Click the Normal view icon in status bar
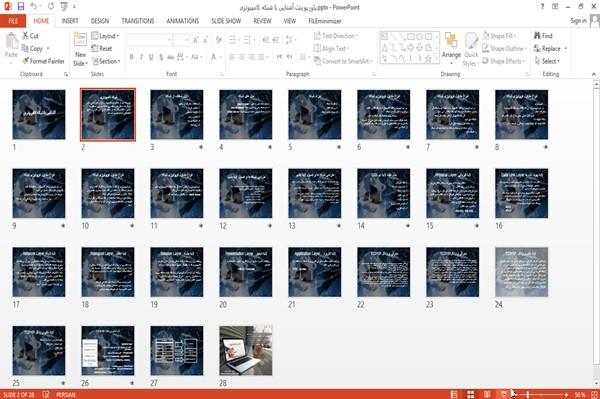This screenshot has height=399, width=600. click(454, 394)
